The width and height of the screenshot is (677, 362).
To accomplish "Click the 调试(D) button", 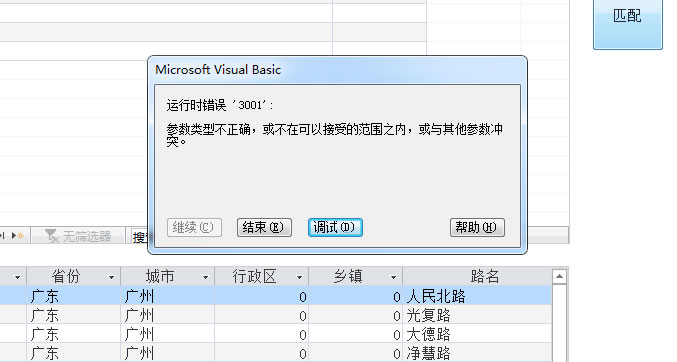I will (335, 227).
